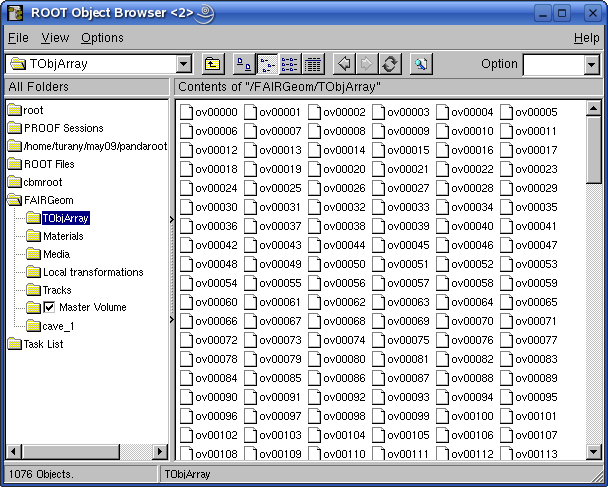Switch to list view mode

point(289,64)
